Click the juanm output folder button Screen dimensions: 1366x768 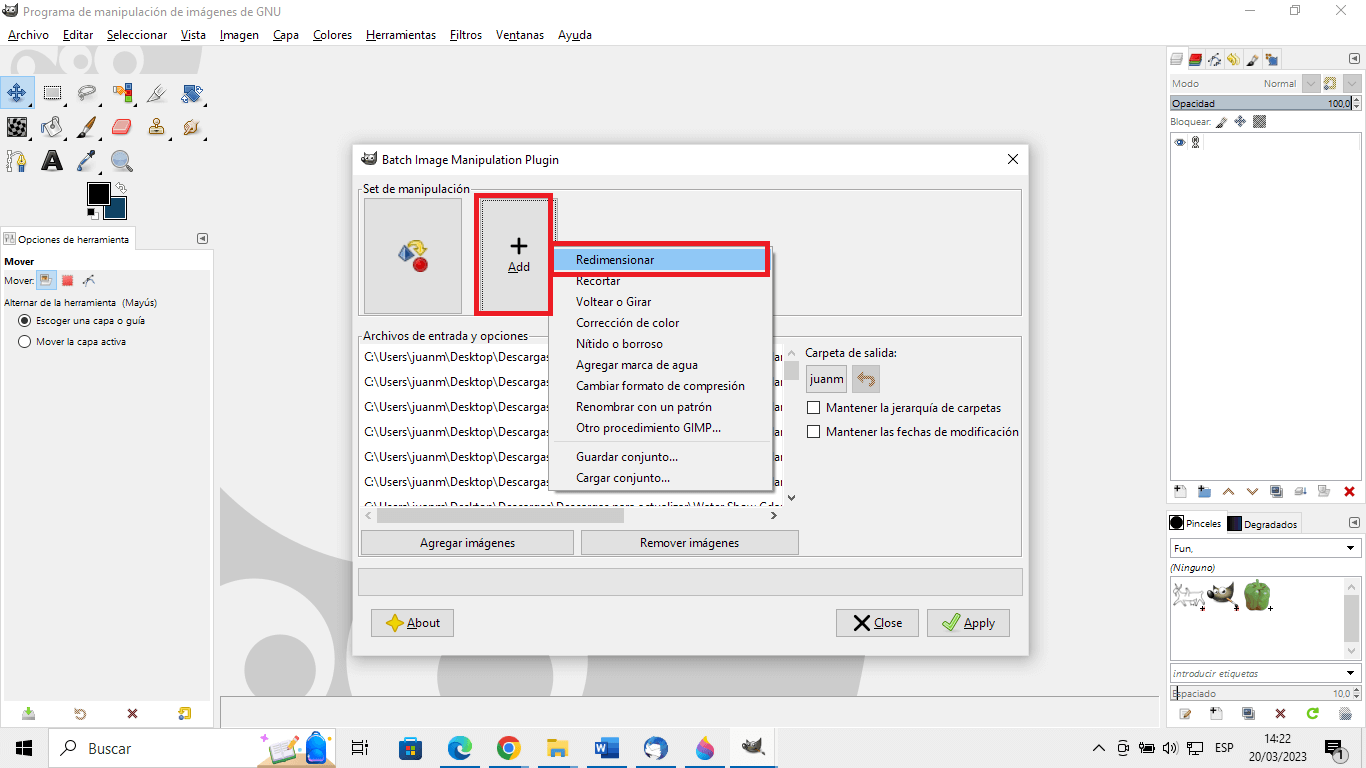(x=827, y=380)
